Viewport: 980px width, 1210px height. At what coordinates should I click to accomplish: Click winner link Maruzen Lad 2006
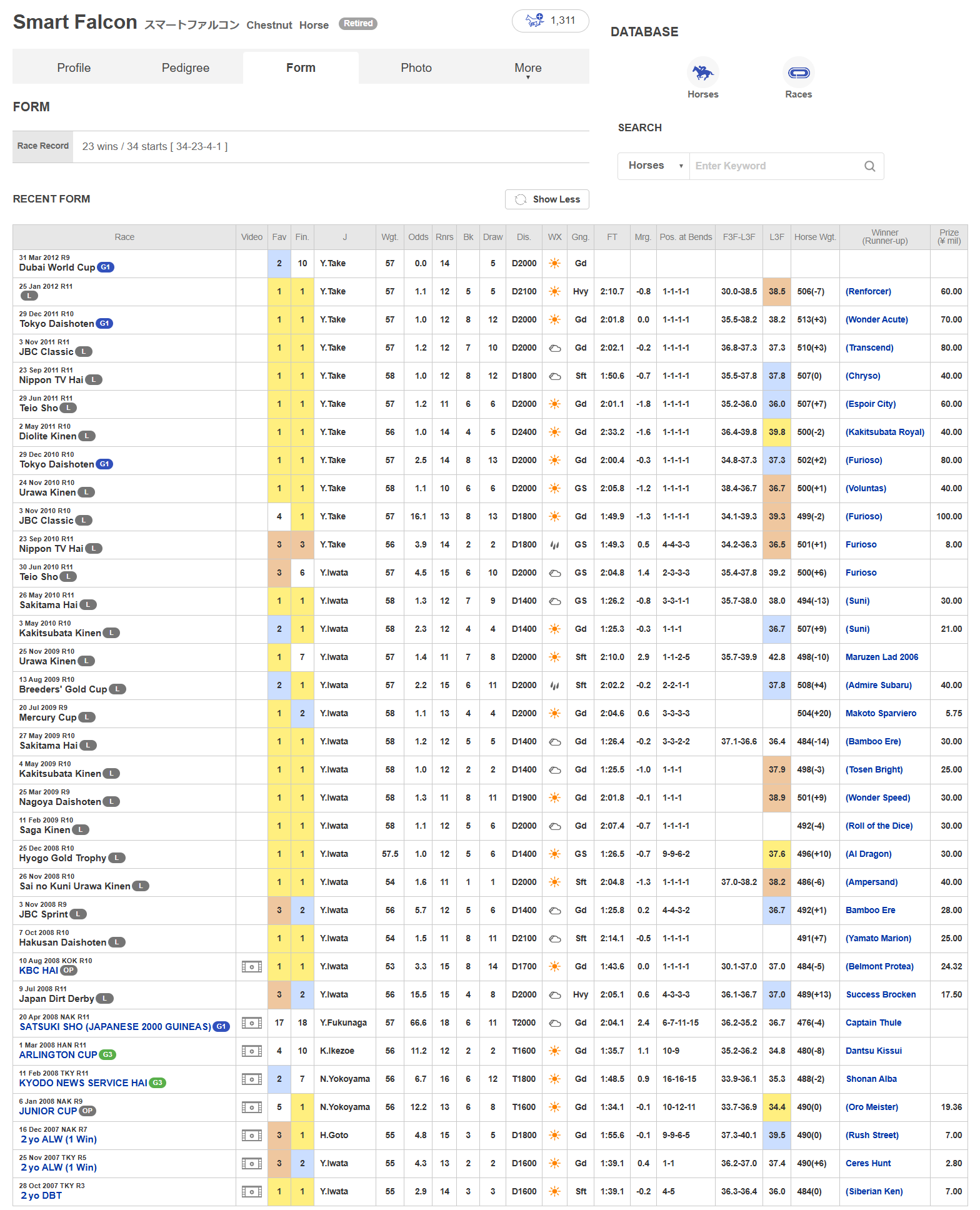point(881,657)
